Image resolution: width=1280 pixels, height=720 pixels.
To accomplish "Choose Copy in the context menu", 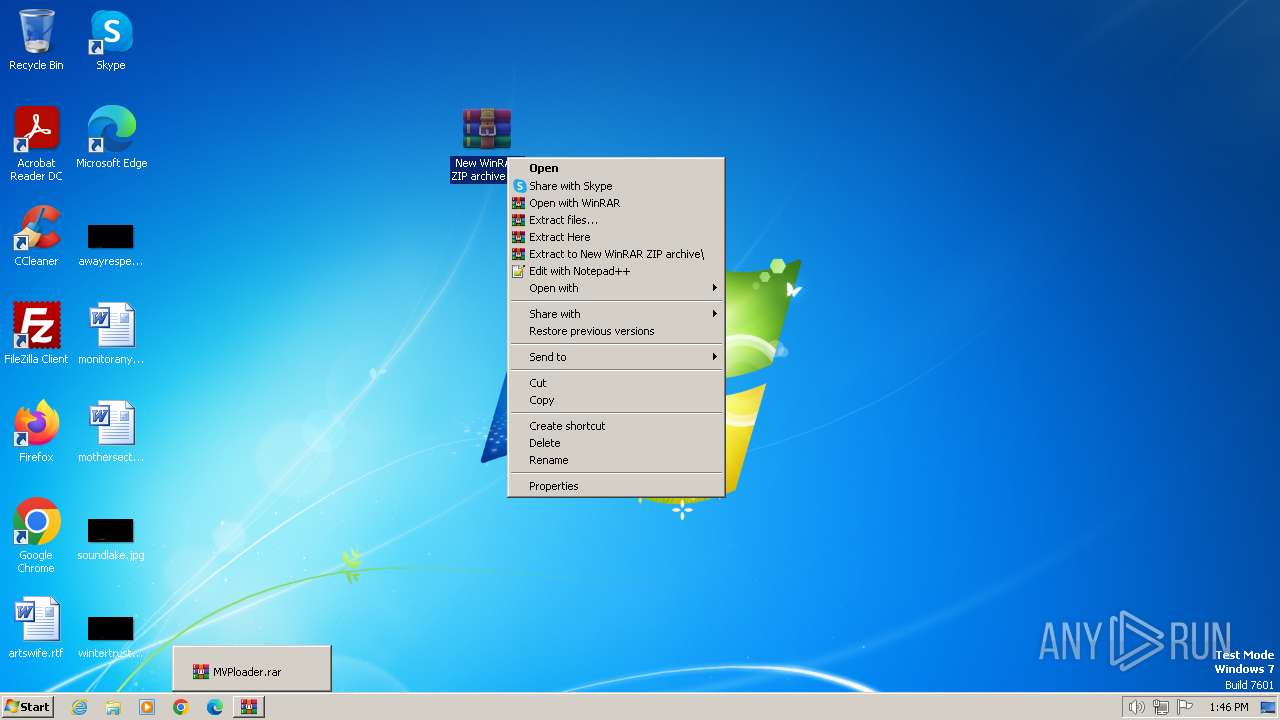I will click(616, 400).
